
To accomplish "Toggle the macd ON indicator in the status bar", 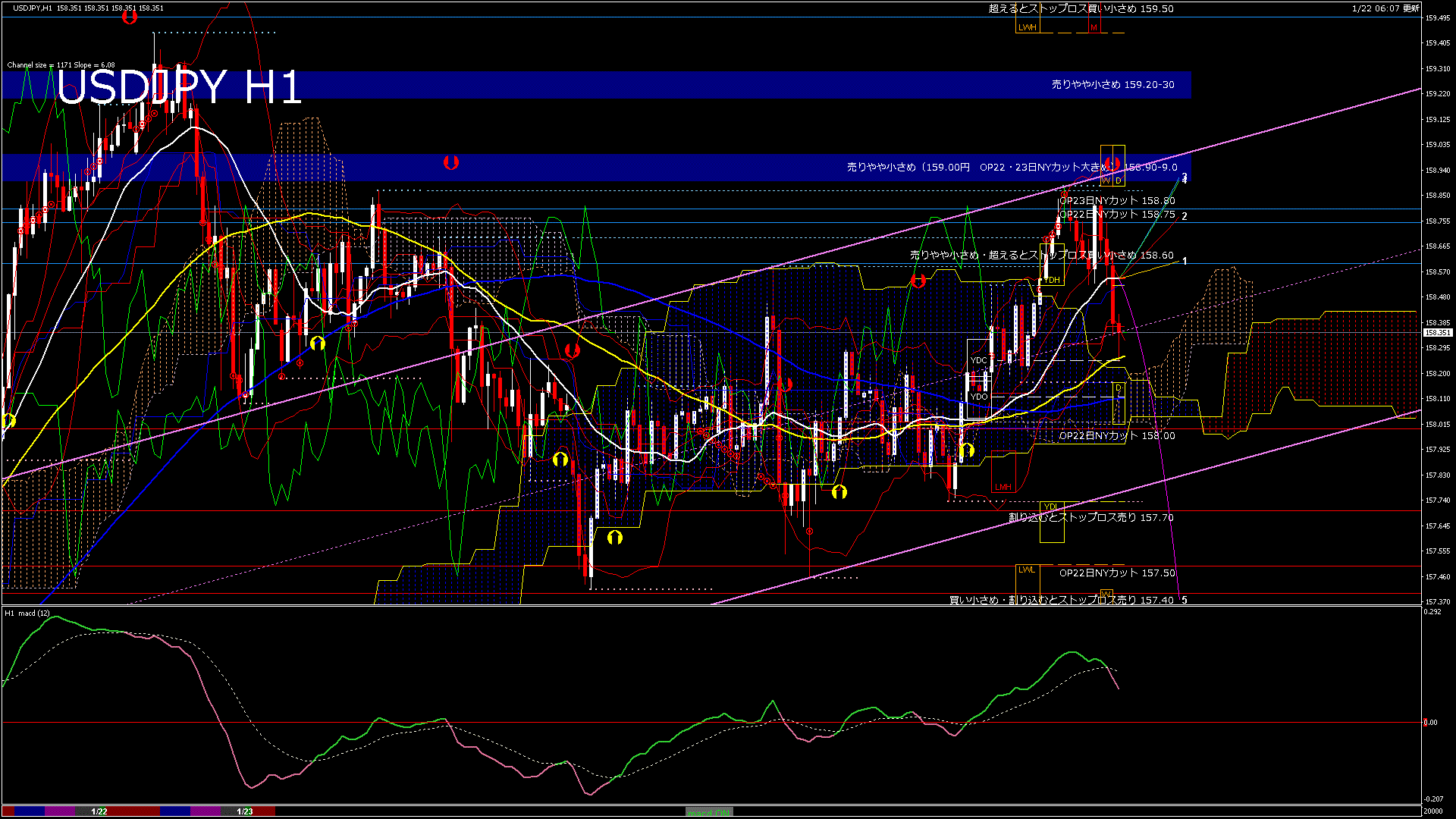I will click(x=709, y=813).
